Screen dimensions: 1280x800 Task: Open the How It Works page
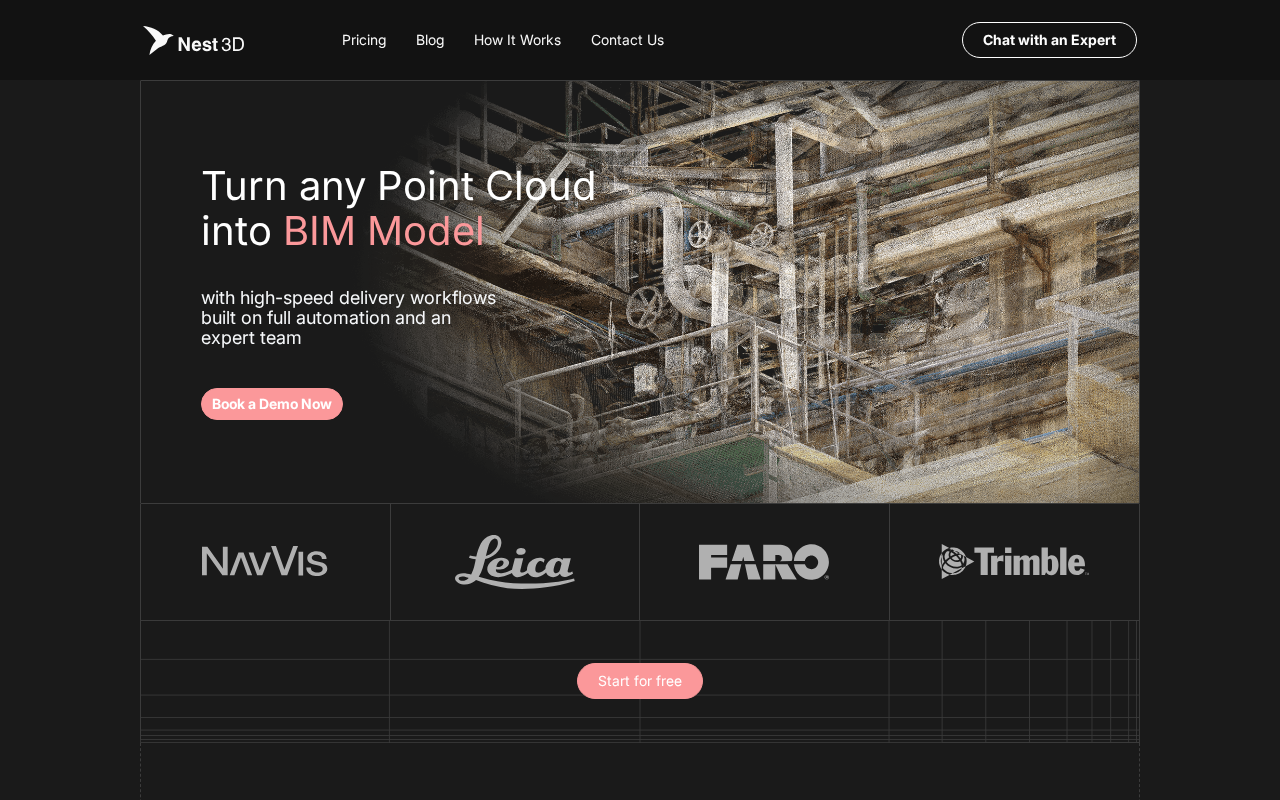[517, 40]
